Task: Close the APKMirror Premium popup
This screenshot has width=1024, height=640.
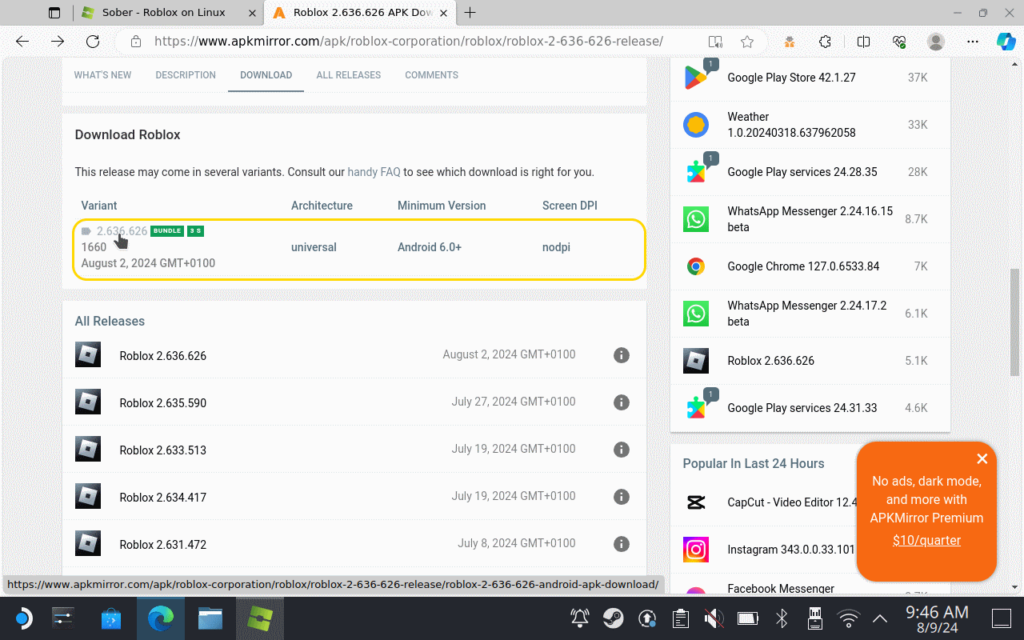Action: (982, 459)
